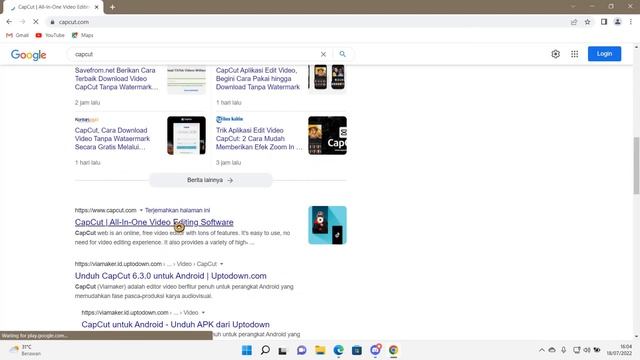Open Maps bookmark
Viewport: 640px width, 360px height.
82,35
